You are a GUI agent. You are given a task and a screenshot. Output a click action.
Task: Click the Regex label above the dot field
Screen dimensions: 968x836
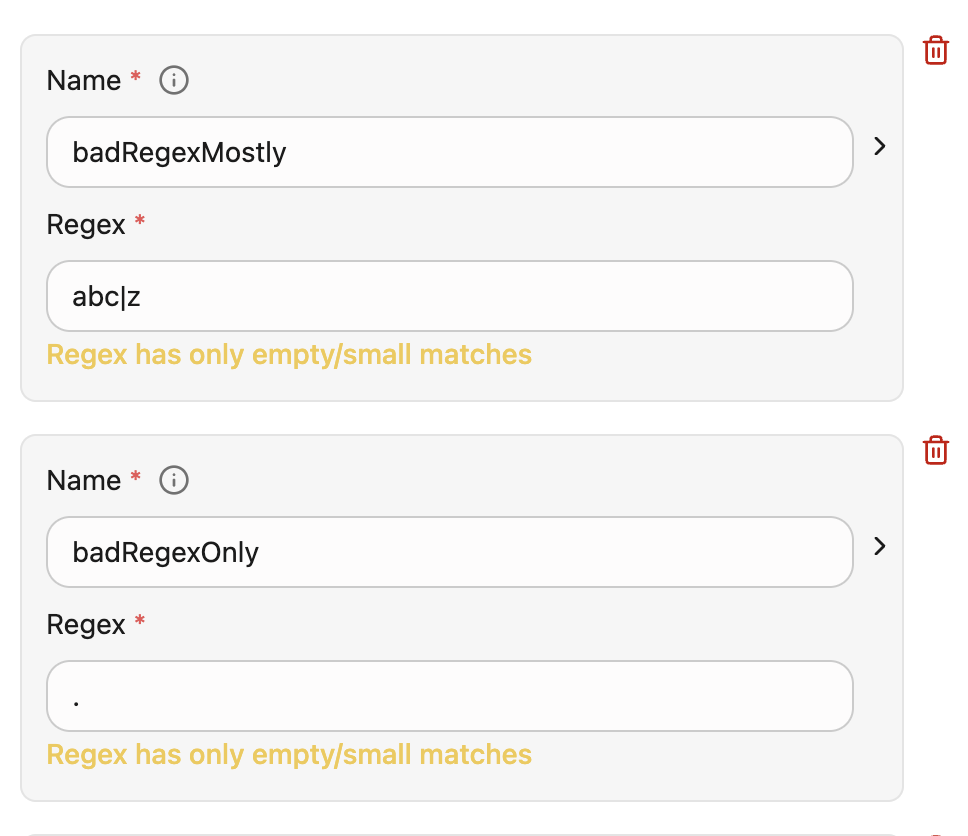(x=86, y=624)
